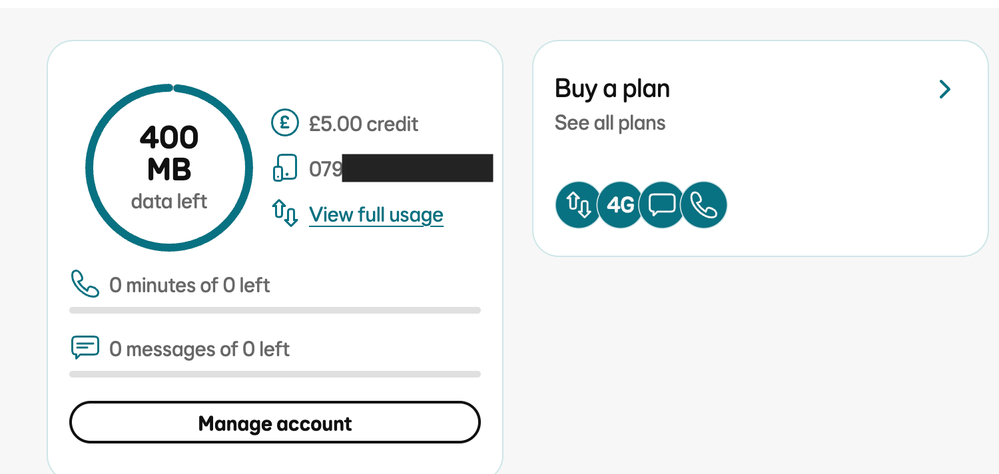
Task: Click the speech bubble icon beside messages
Action: (85, 348)
